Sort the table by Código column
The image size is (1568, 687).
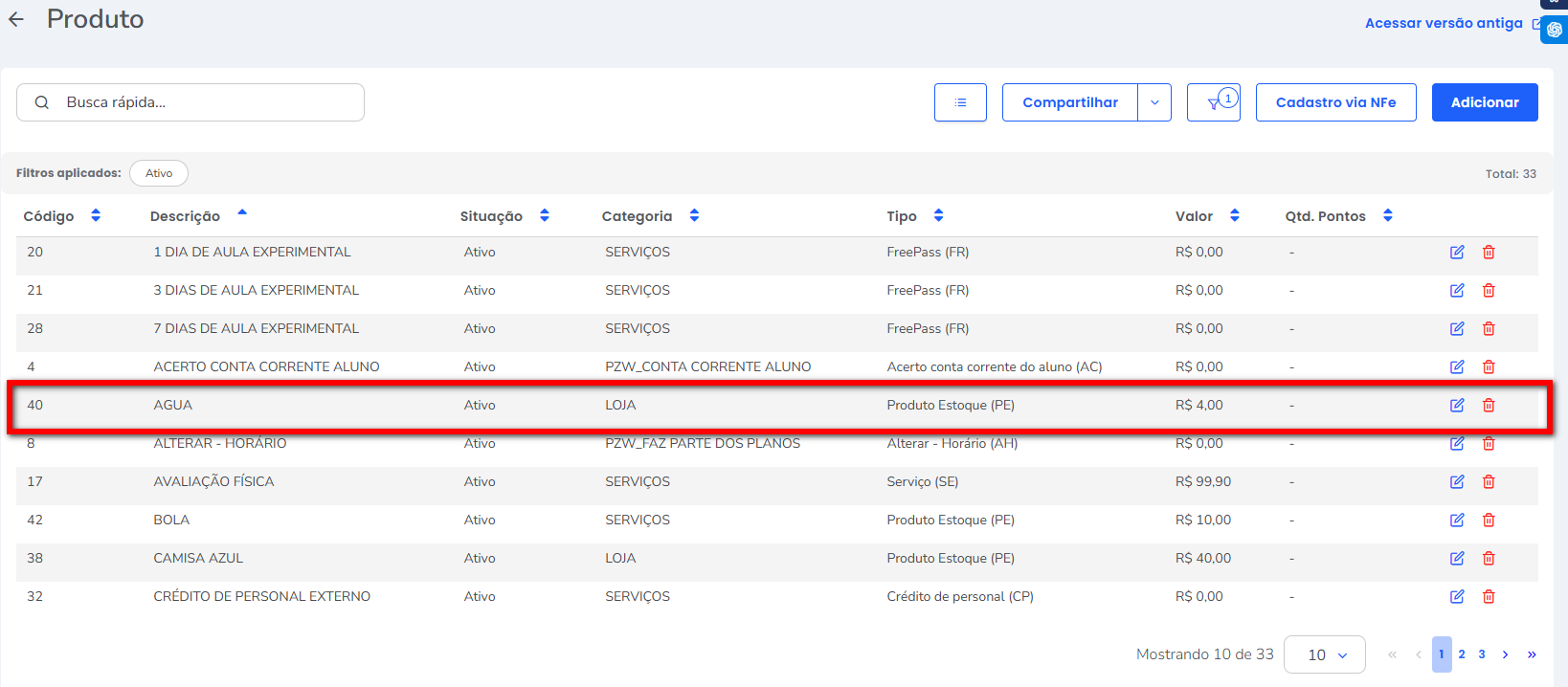[x=95, y=216]
